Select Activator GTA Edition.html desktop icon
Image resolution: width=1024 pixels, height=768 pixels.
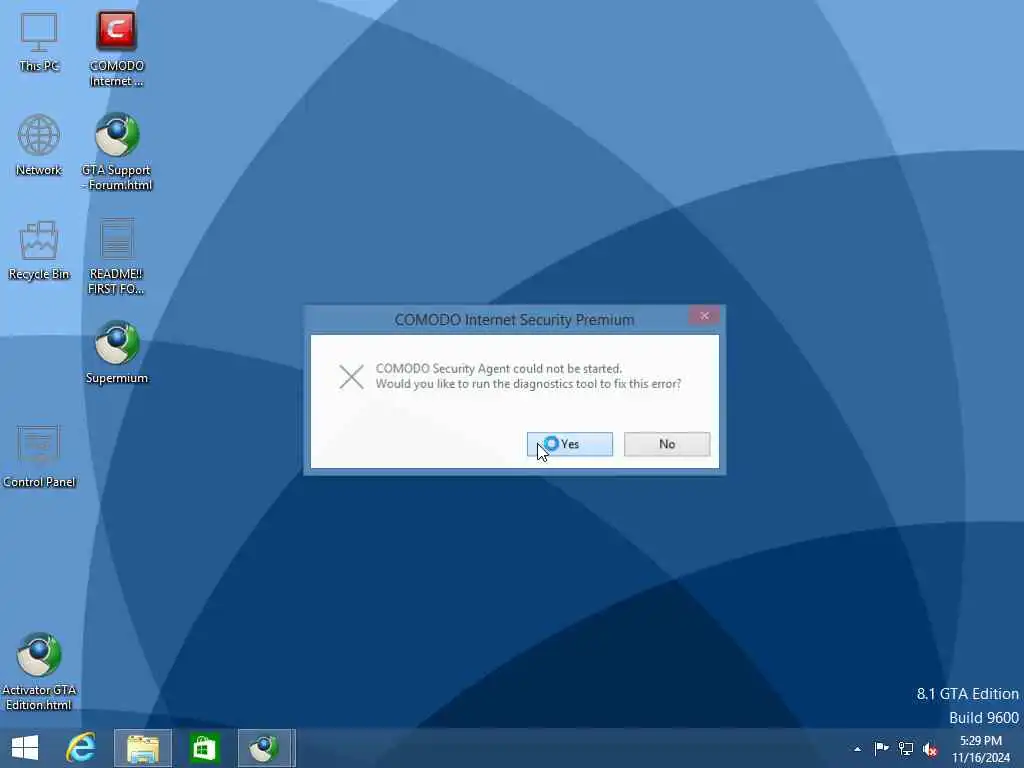[x=39, y=671]
